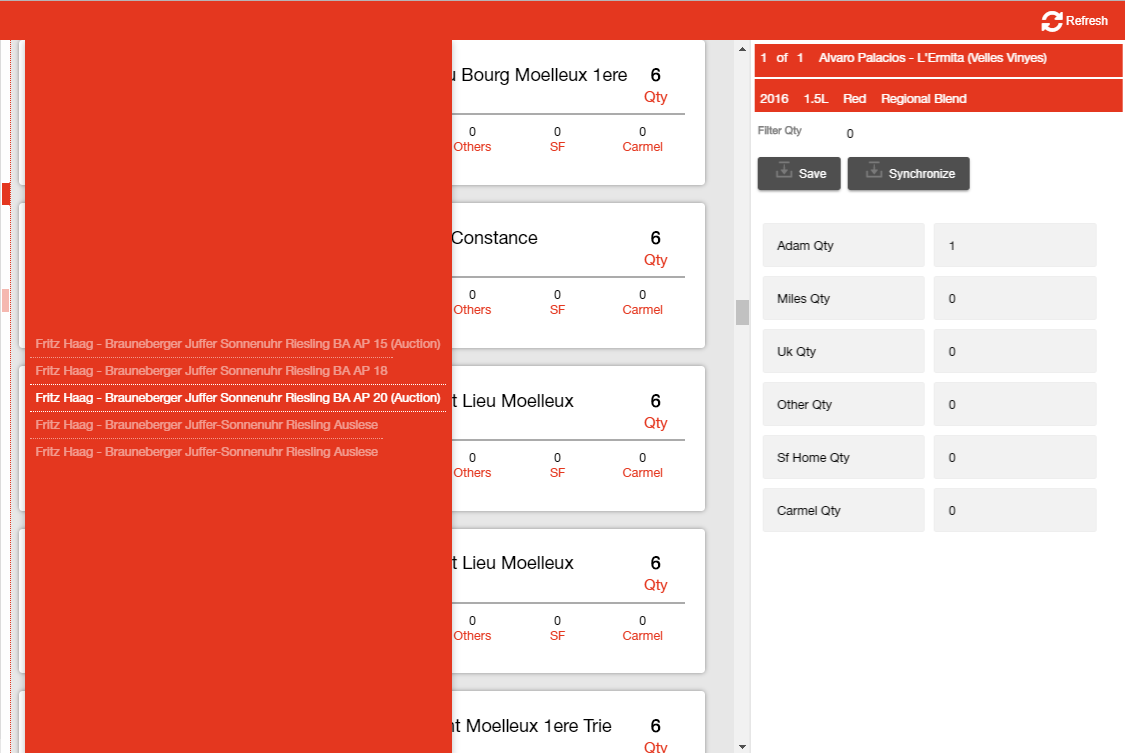Click the Filter Qty value
The width and height of the screenshot is (1125, 753).
click(850, 134)
